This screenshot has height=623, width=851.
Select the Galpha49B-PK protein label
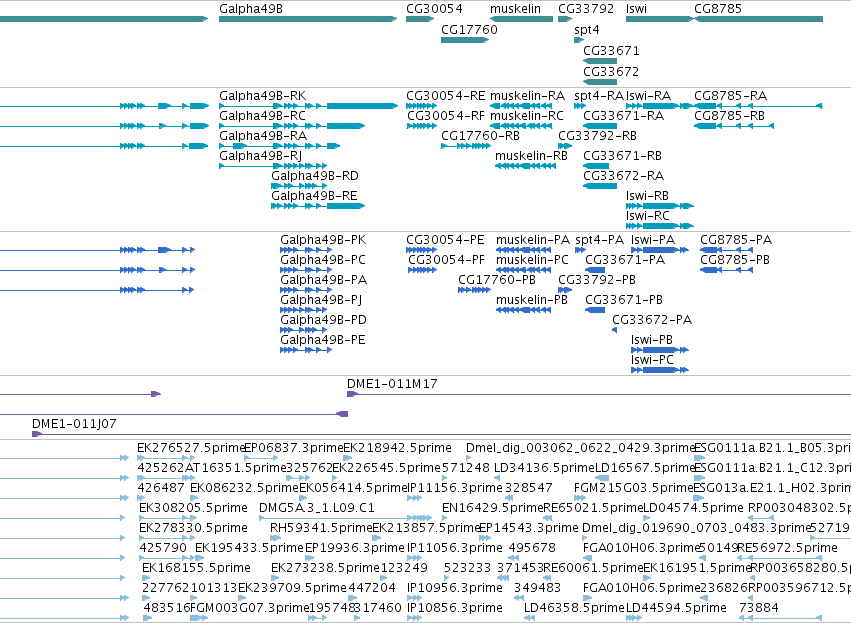(323, 240)
